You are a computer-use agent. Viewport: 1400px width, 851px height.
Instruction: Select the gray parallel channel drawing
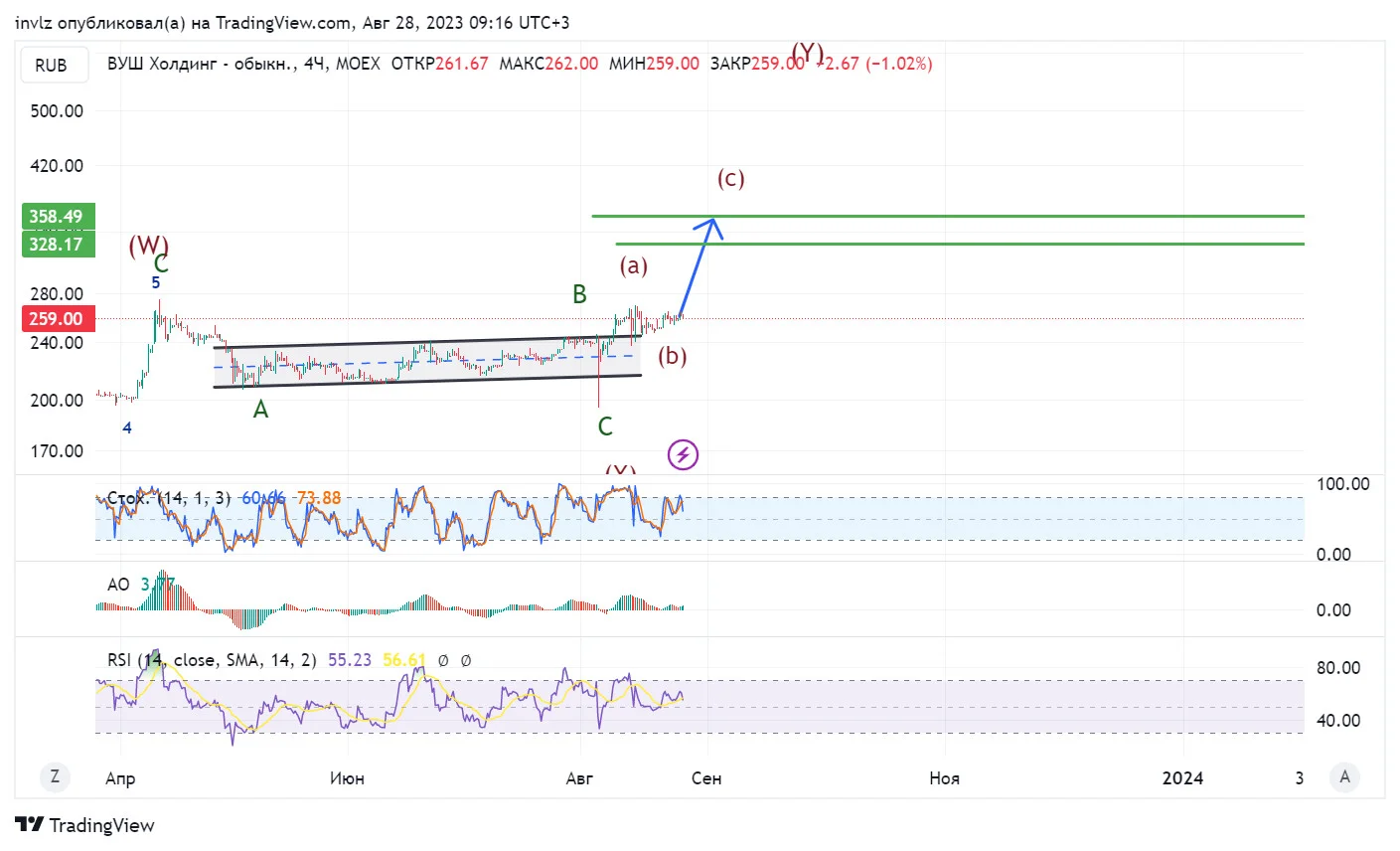428,361
